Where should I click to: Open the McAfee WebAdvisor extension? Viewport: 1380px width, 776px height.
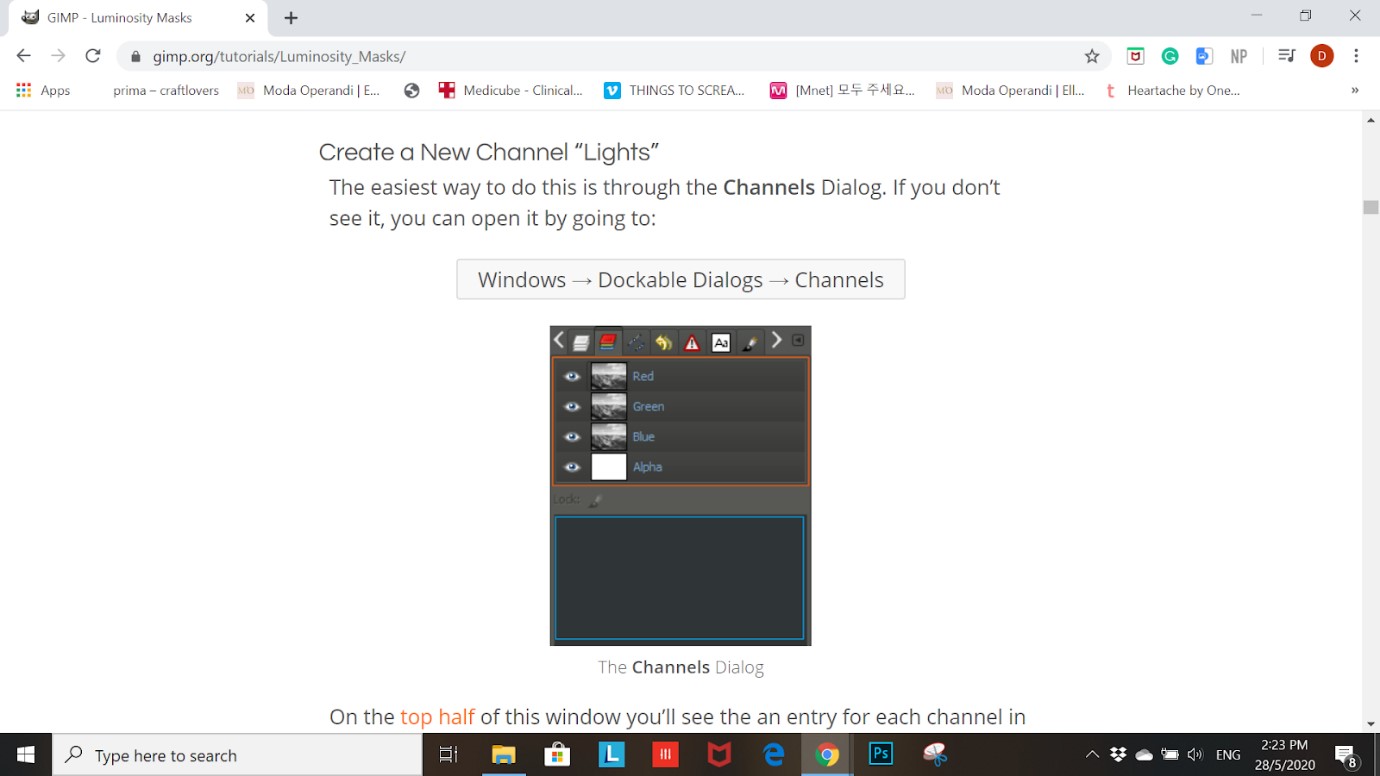(x=1135, y=57)
